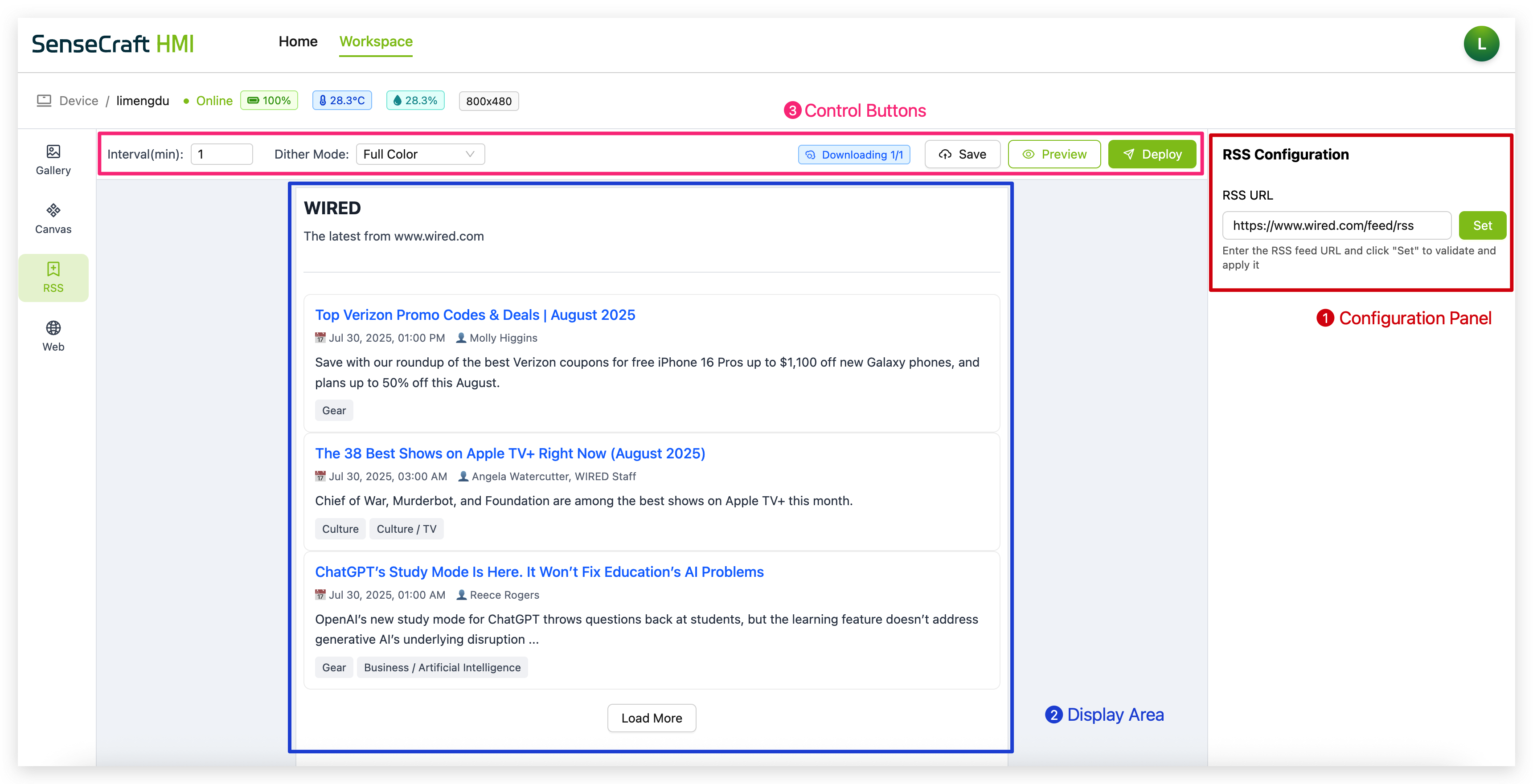Switch to the Workspace tab
Screen dimensions: 1533x784
(376, 41)
